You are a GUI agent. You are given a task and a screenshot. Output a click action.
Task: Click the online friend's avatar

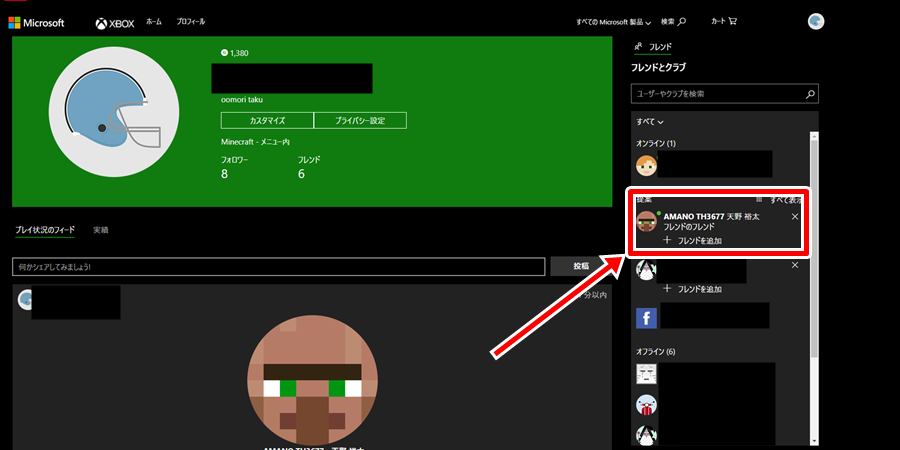[x=647, y=165]
